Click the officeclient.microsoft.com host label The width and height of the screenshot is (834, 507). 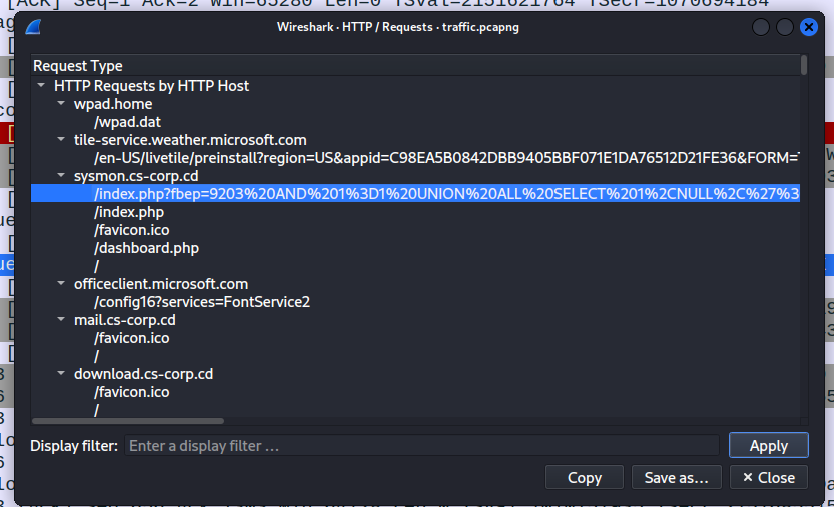pyautogui.click(x=161, y=284)
